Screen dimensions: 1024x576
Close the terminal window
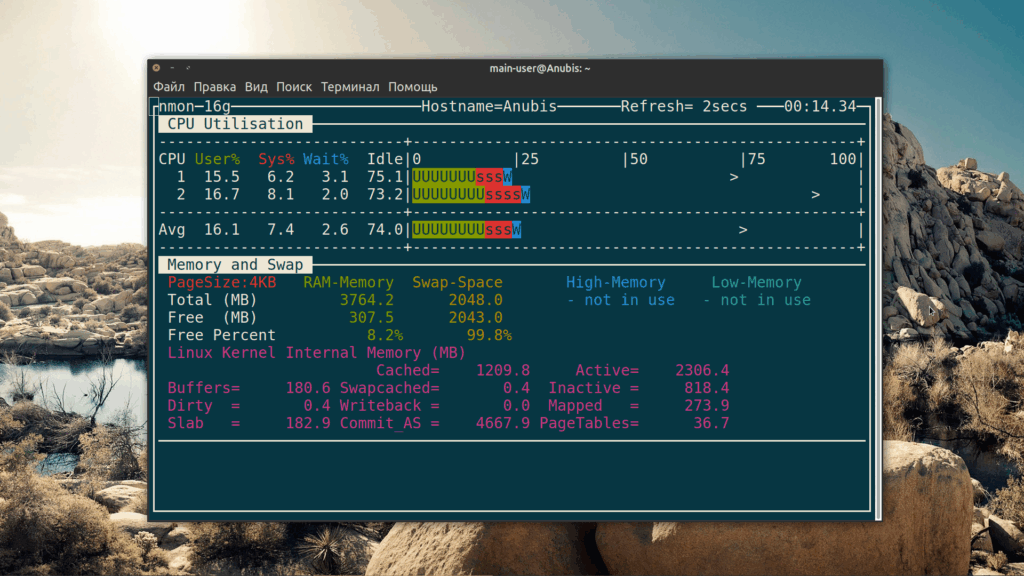[156, 68]
